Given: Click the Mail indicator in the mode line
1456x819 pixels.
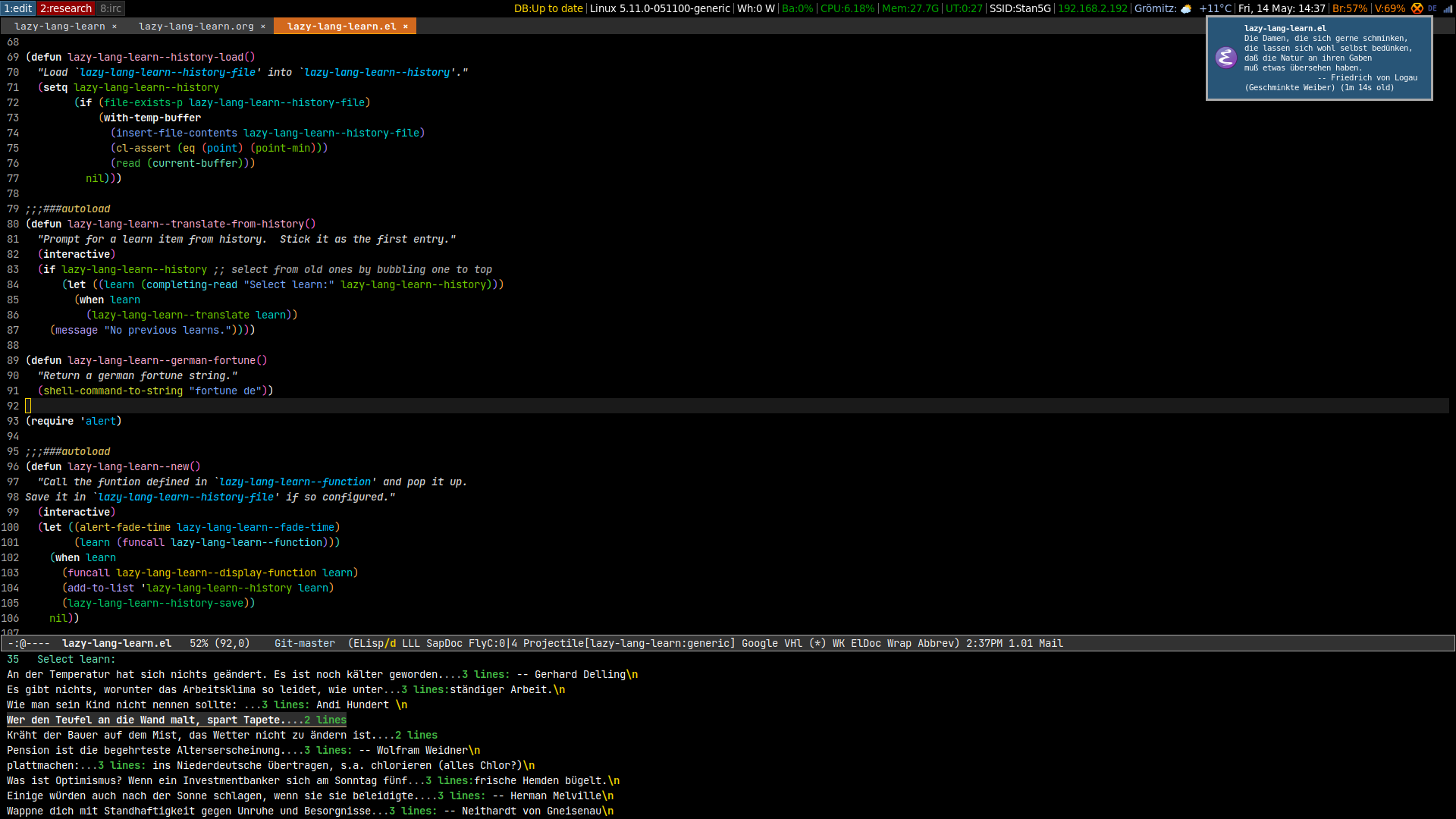Looking at the screenshot, I should click(1050, 644).
